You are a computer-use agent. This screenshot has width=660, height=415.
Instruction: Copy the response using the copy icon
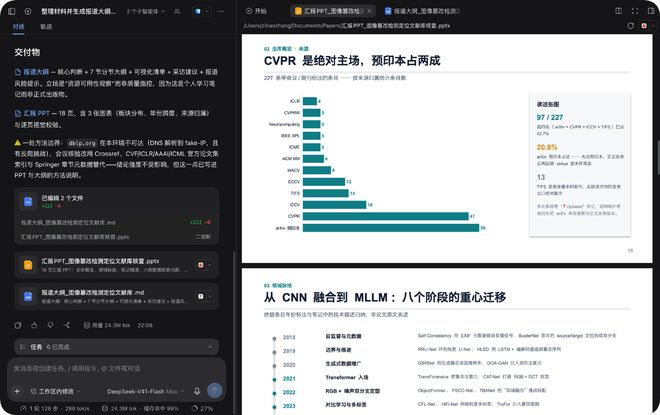pyautogui.click(x=18, y=325)
